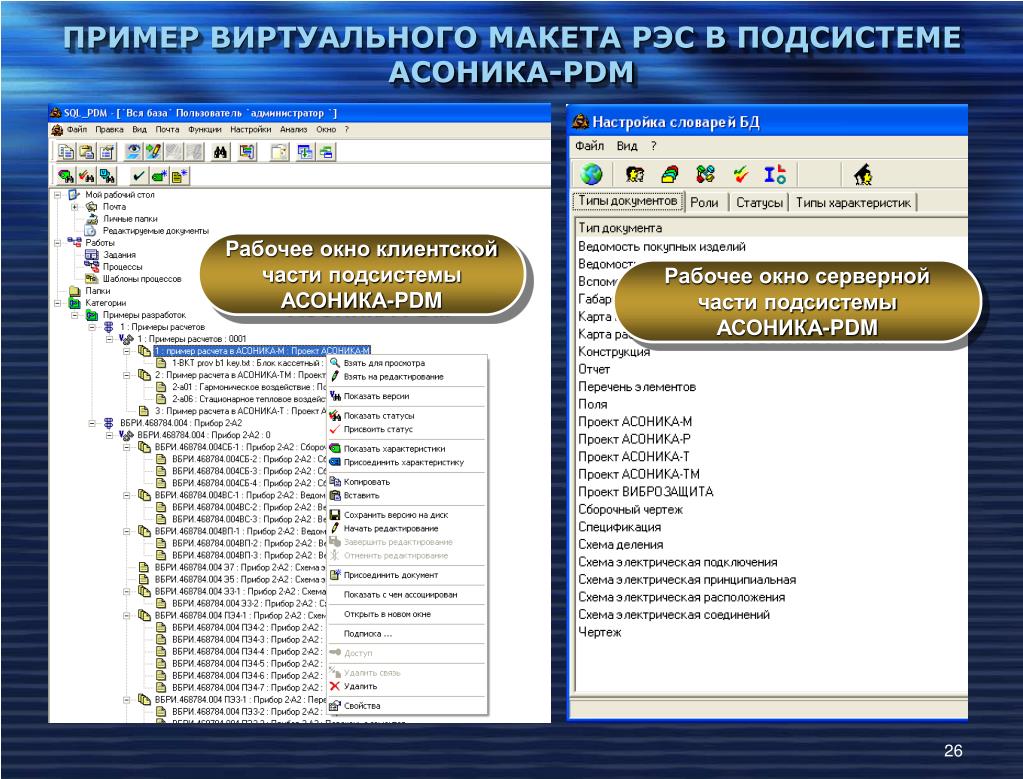Click the users faces icon in dictionary settings toolbar
Viewport: 1023px width, 779px height.
[x=635, y=174]
